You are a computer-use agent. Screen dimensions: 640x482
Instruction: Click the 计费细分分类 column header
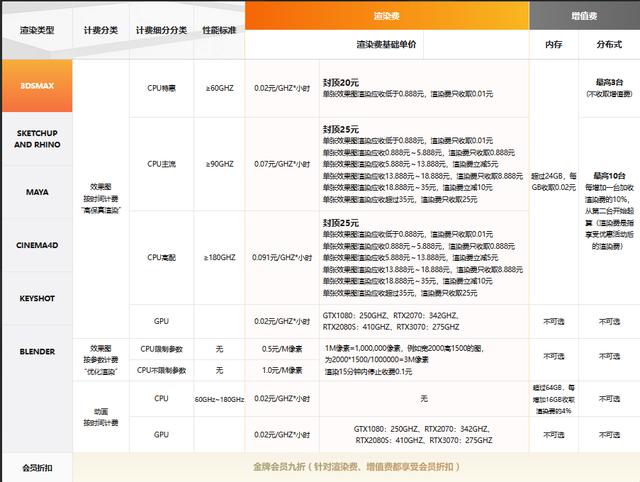(161, 30)
